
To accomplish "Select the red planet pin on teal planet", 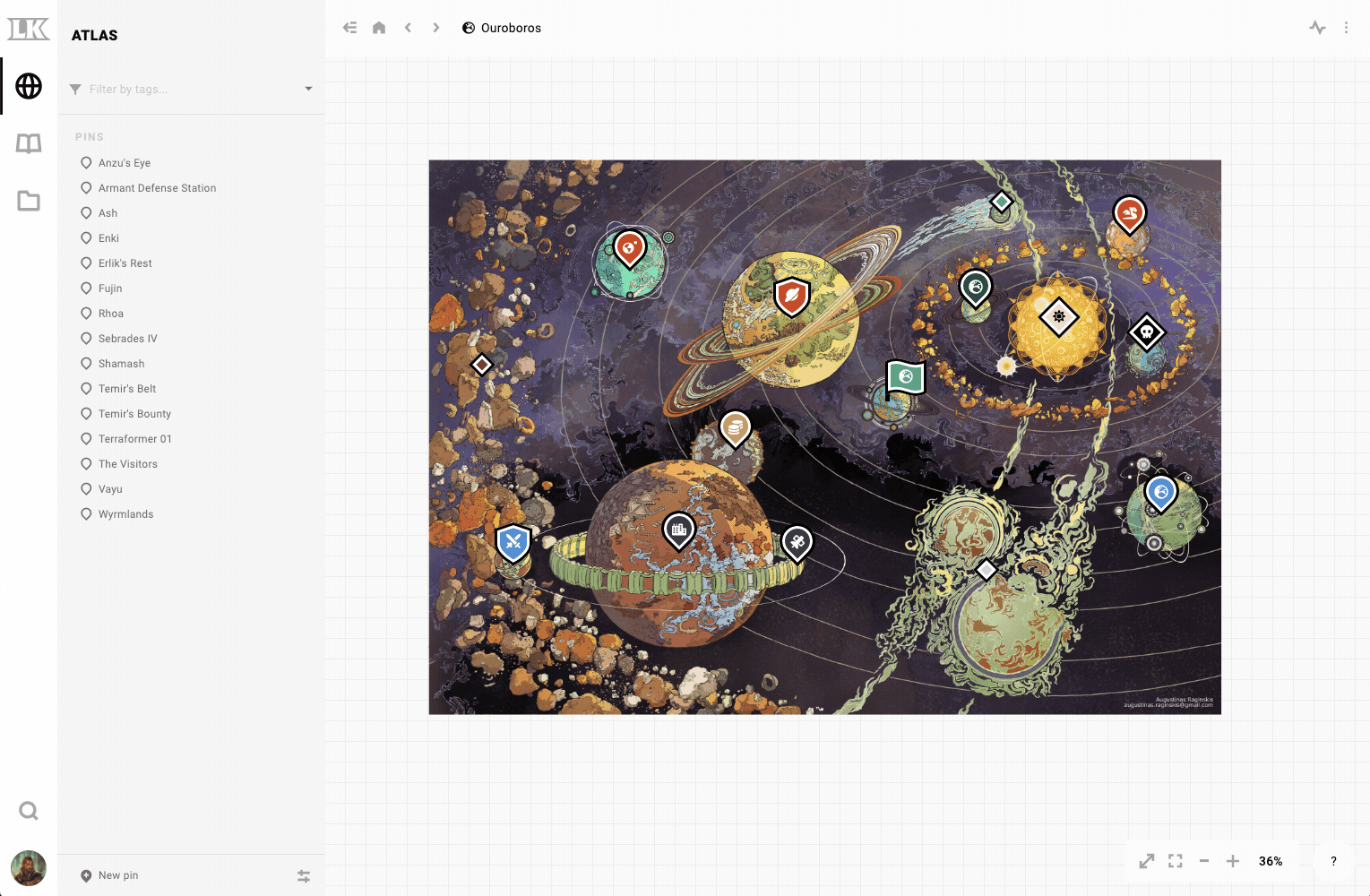I will (x=630, y=247).
